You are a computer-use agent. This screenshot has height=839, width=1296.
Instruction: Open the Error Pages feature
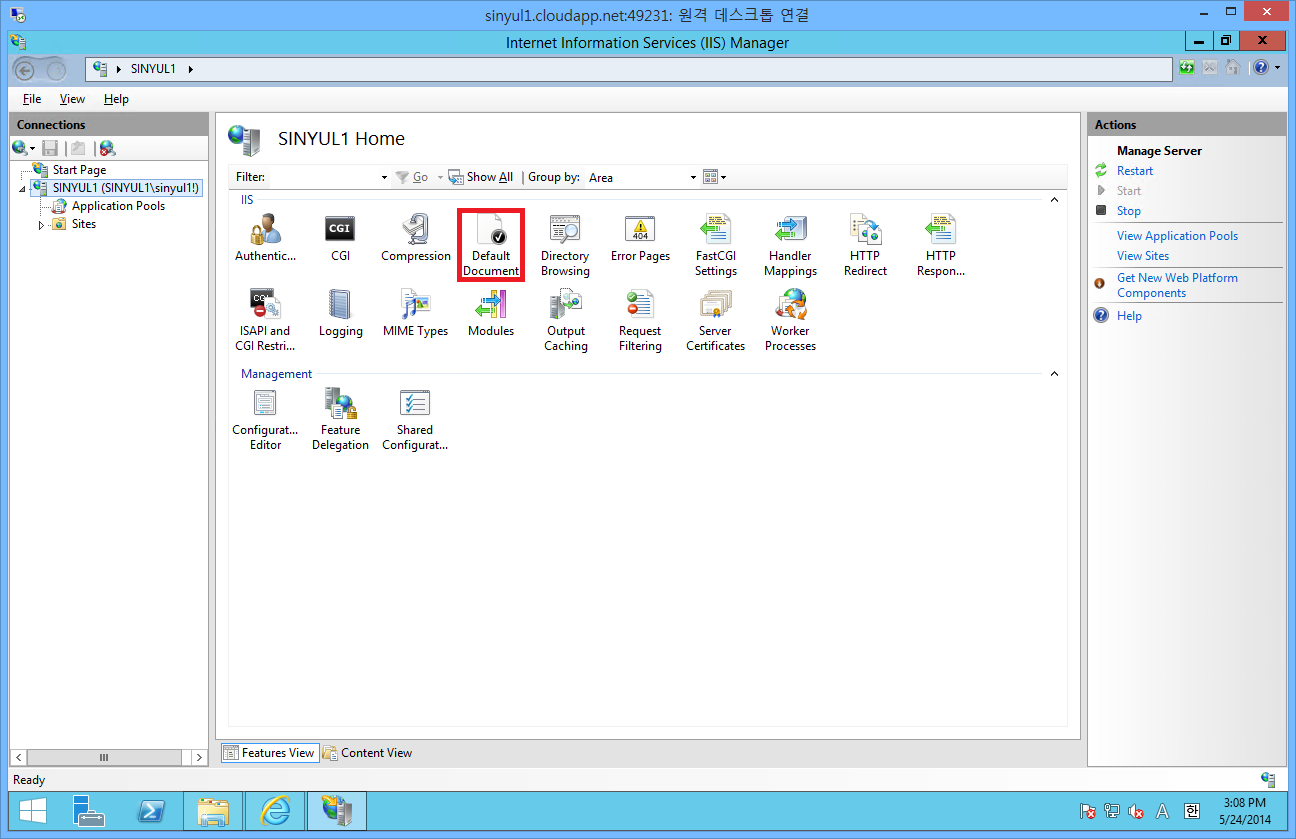[x=640, y=239]
